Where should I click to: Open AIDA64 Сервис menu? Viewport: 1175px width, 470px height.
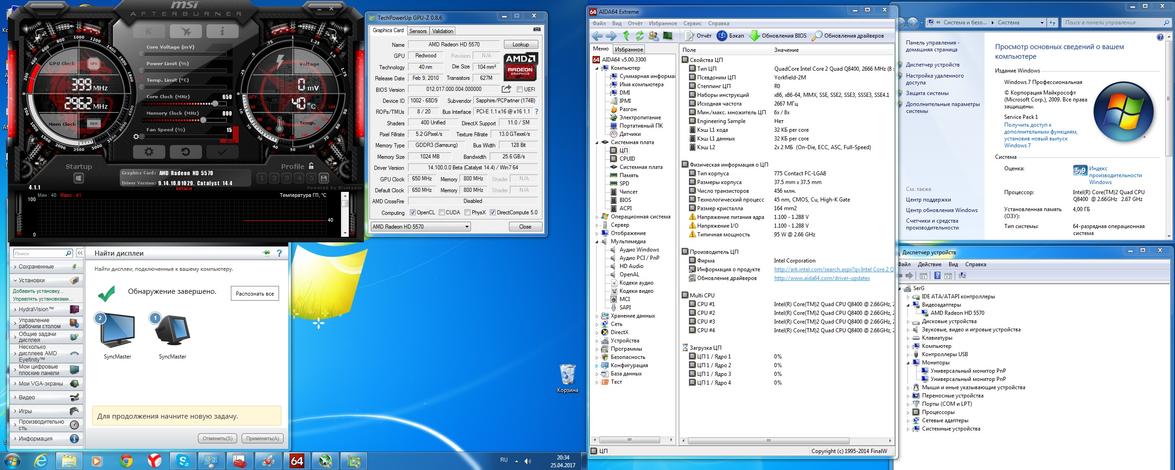(694, 23)
